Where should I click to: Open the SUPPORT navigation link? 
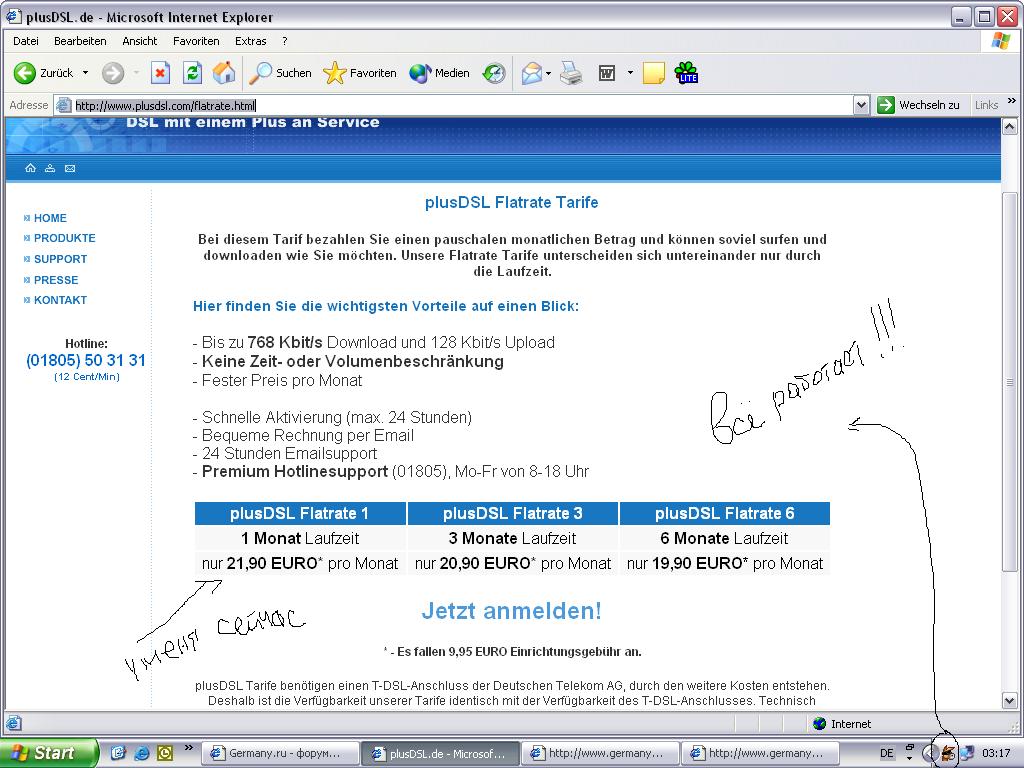point(60,259)
